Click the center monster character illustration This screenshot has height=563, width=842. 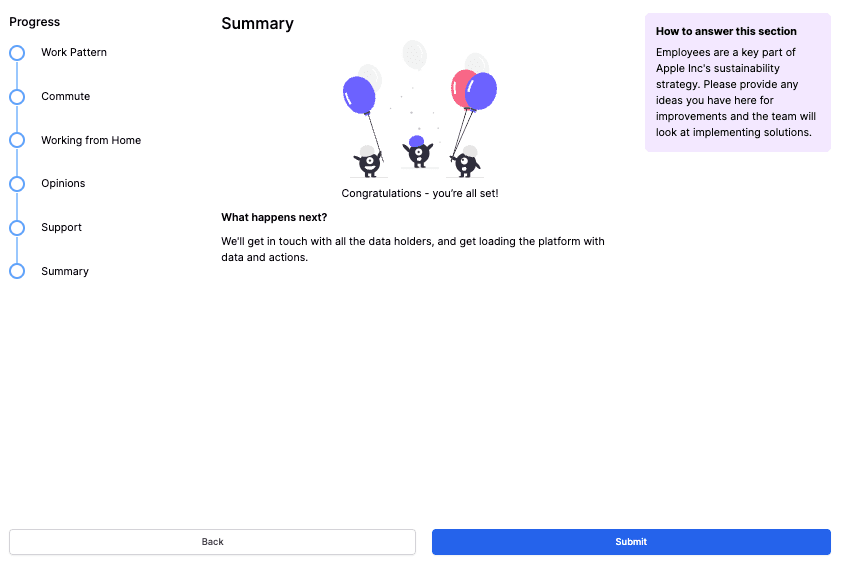pos(417,152)
